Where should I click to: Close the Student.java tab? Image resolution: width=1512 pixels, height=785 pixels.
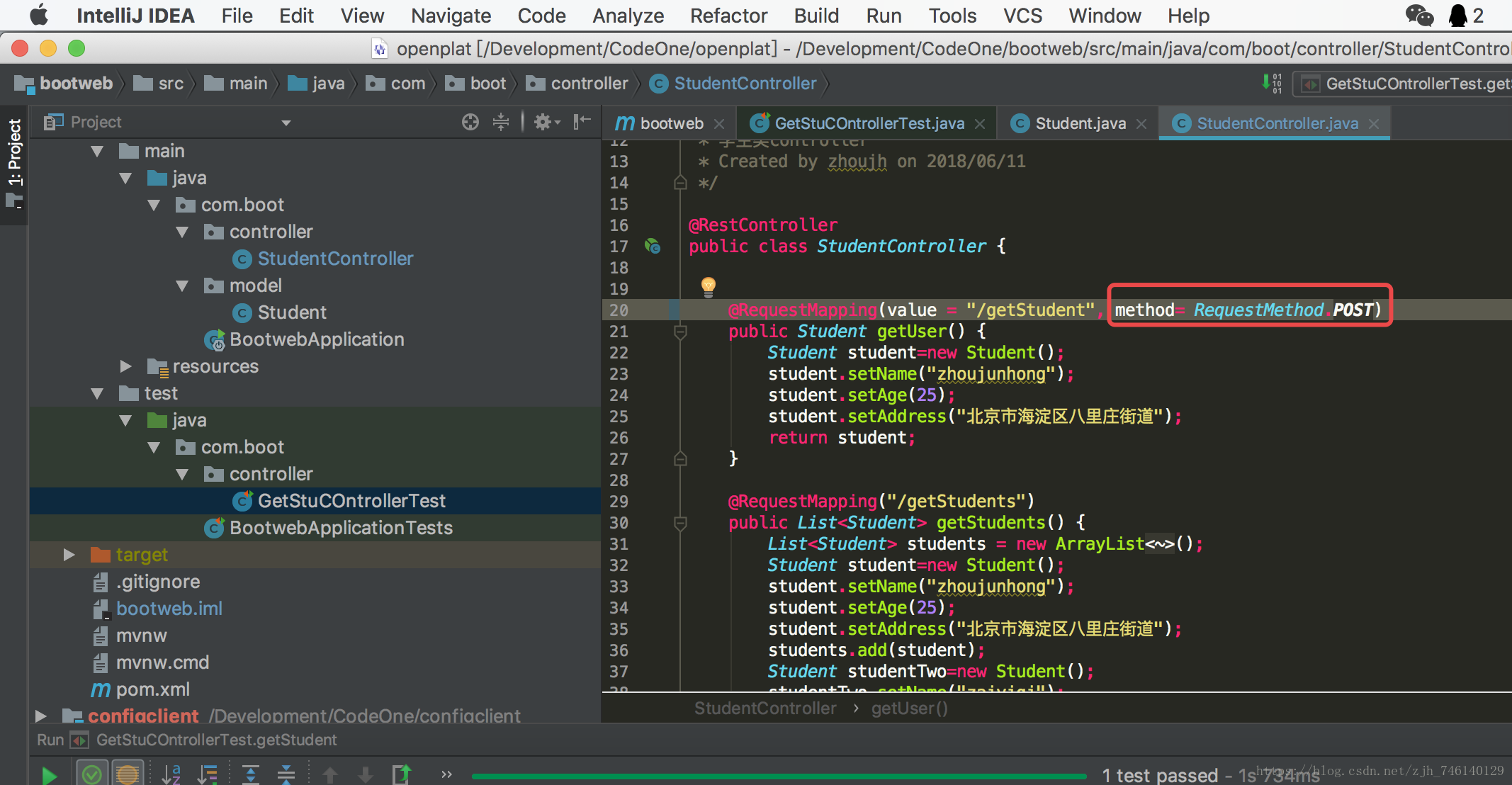1141,124
